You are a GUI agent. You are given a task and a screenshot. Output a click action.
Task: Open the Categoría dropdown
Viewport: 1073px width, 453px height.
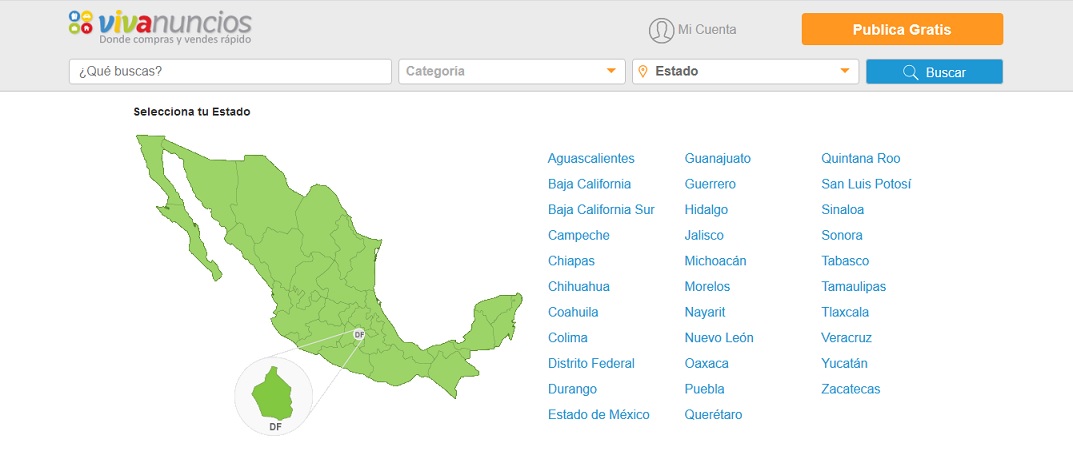coord(512,71)
